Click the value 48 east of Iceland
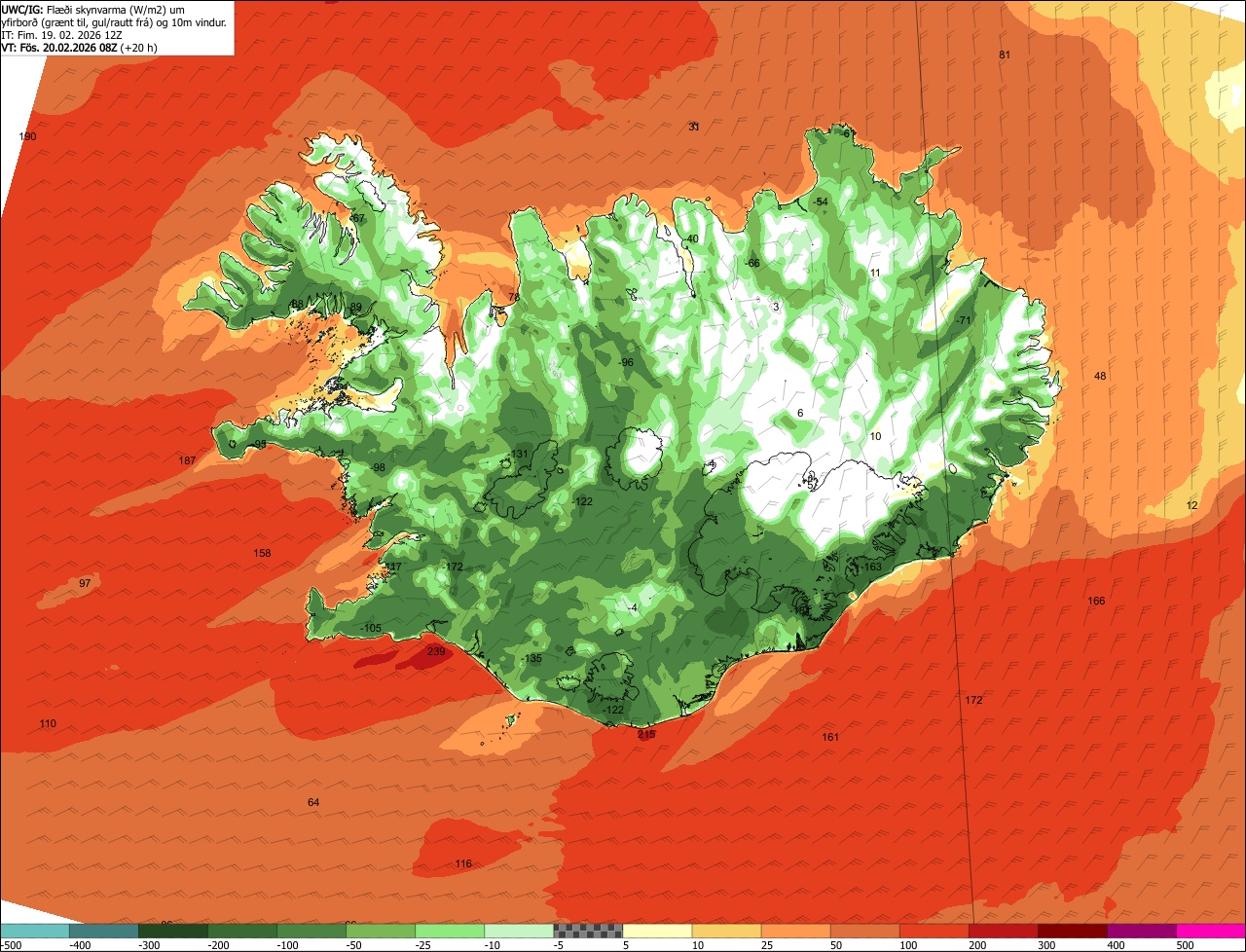The image size is (1246, 952). (1100, 376)
